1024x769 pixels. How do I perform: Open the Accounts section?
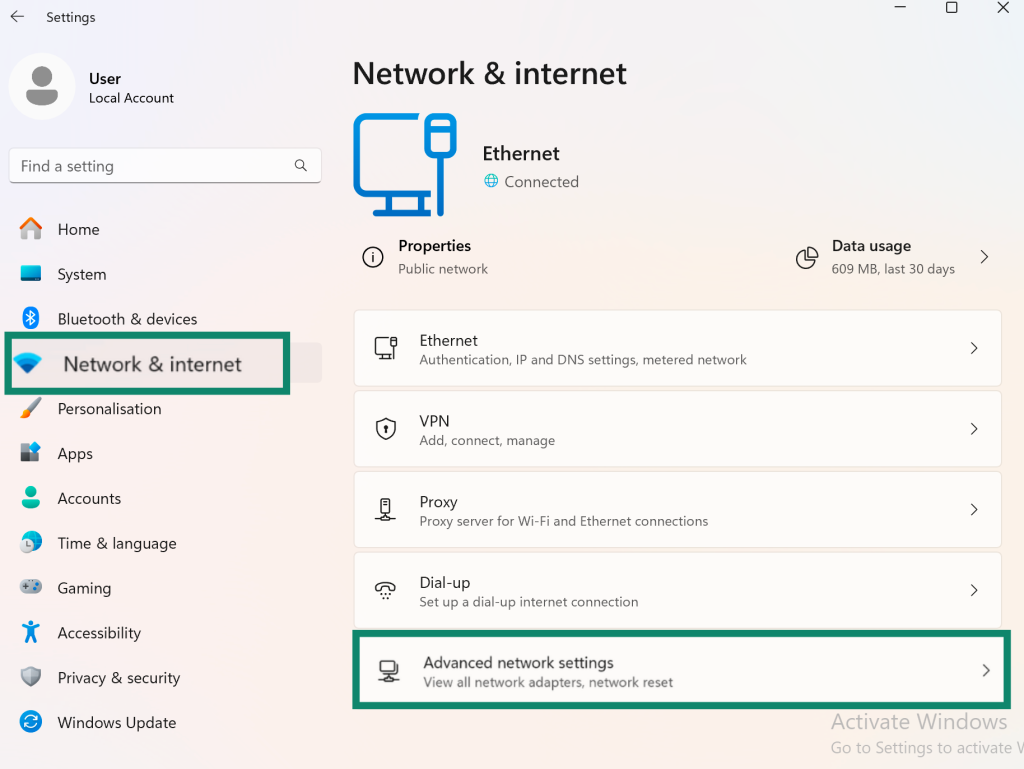click(x=87, y=498)
